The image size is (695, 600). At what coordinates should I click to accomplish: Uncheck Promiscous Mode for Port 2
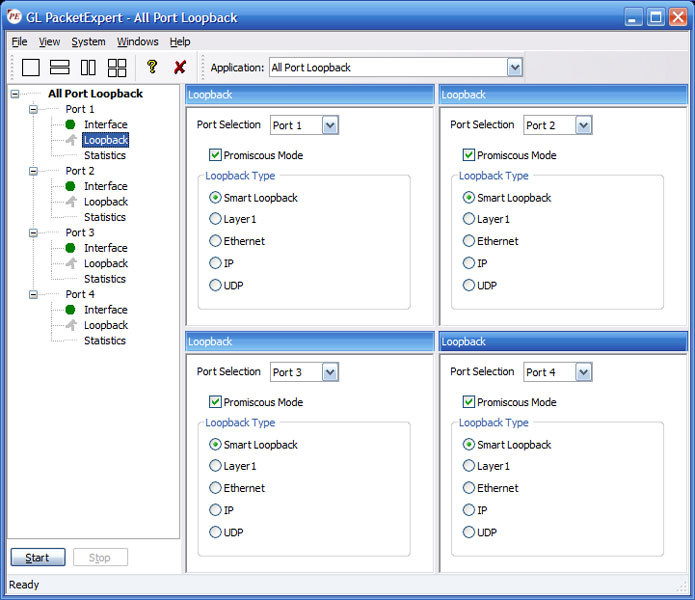(469, 155)
